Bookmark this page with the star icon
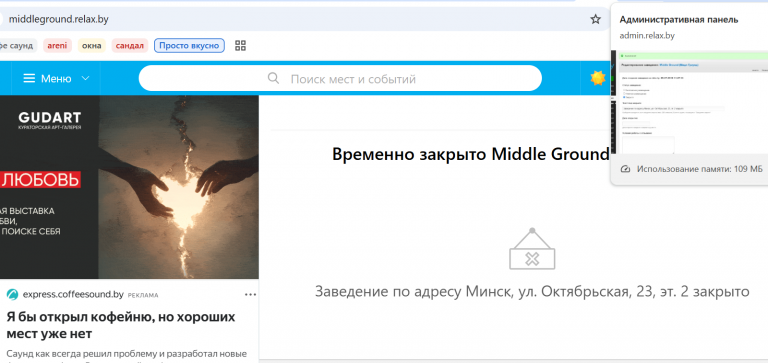This screenshot has width=768, height=363. [595, 20]
